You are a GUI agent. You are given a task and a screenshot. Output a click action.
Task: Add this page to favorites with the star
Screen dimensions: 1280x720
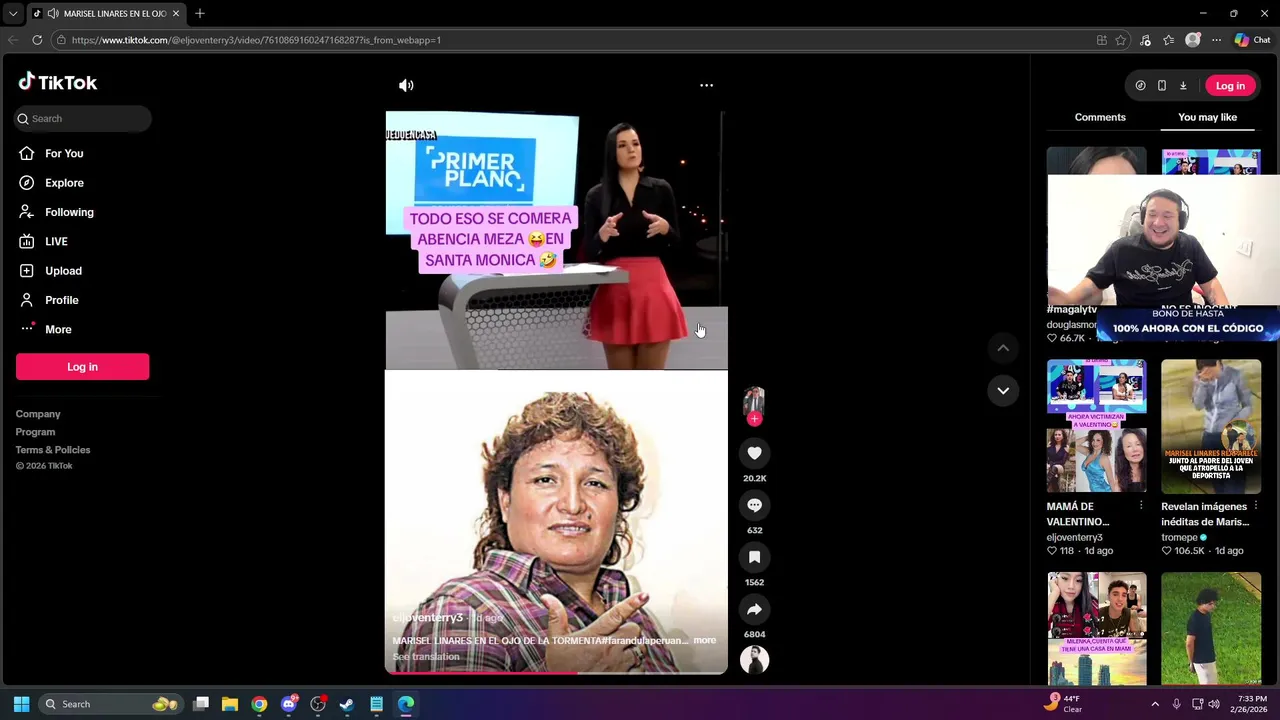(x=1121, y=40)
